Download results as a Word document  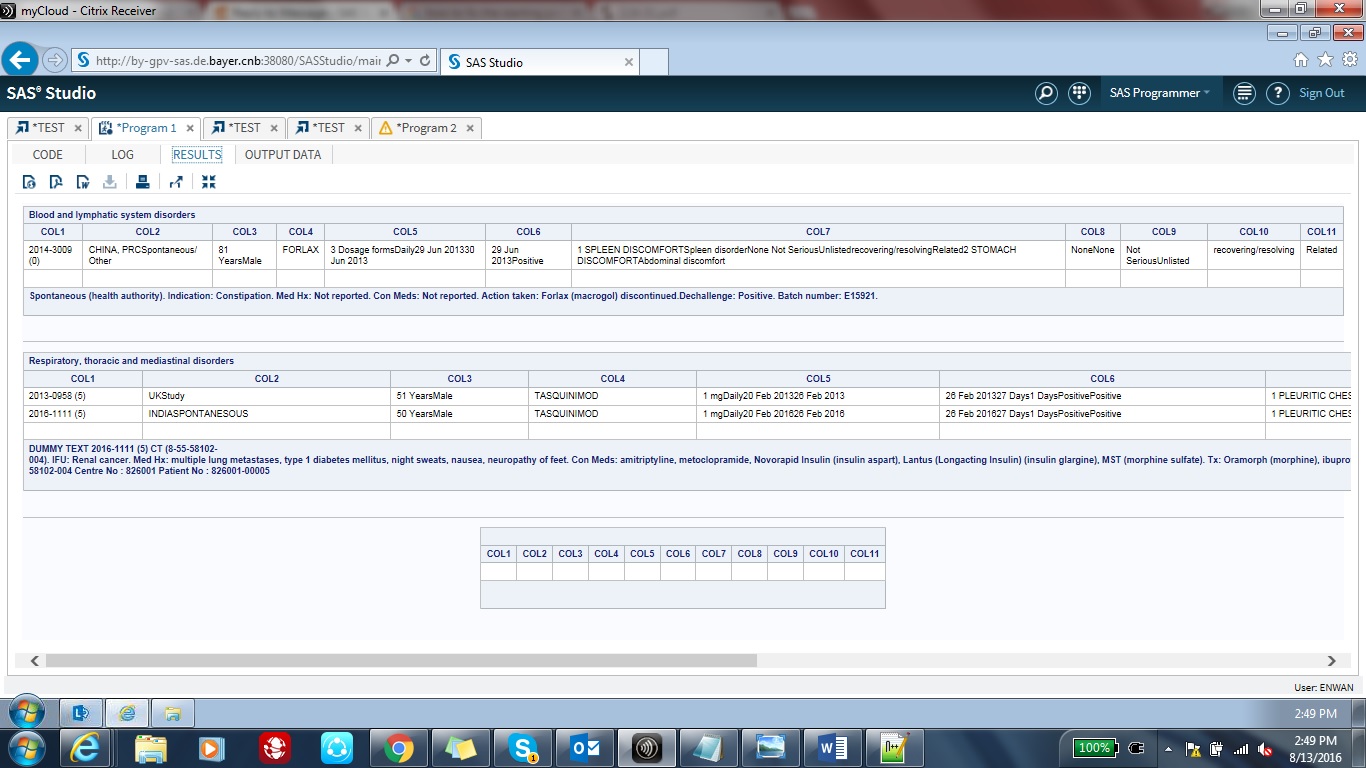(82, 181)
